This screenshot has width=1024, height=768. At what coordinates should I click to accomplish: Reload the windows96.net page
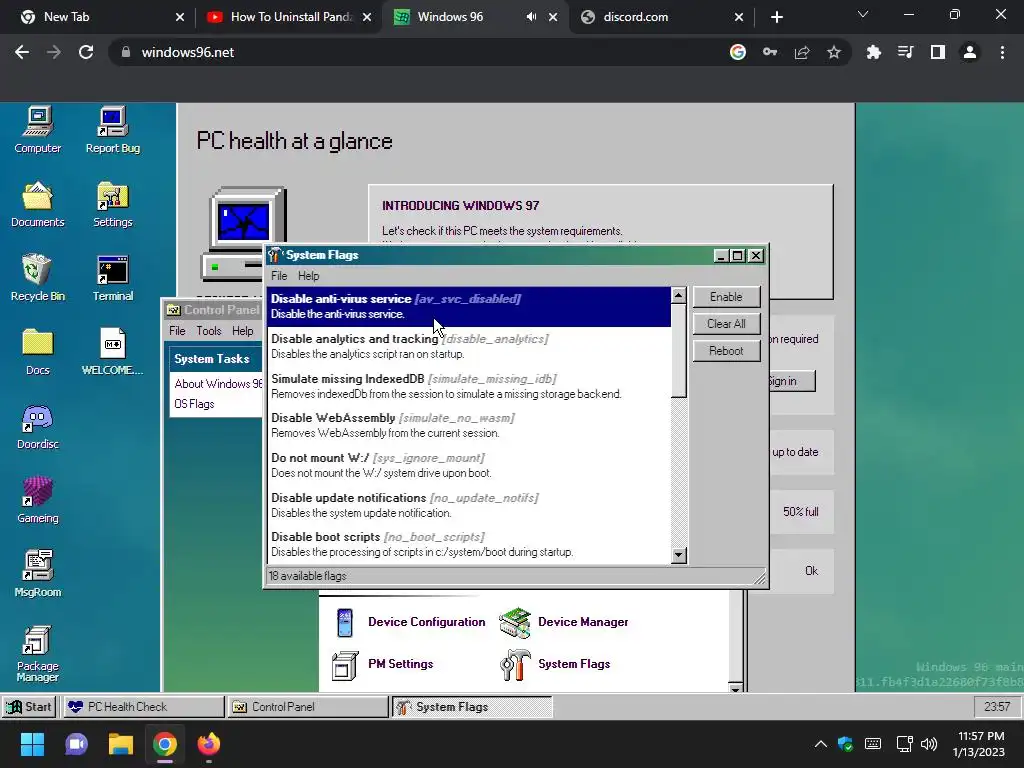coord(86,52)
